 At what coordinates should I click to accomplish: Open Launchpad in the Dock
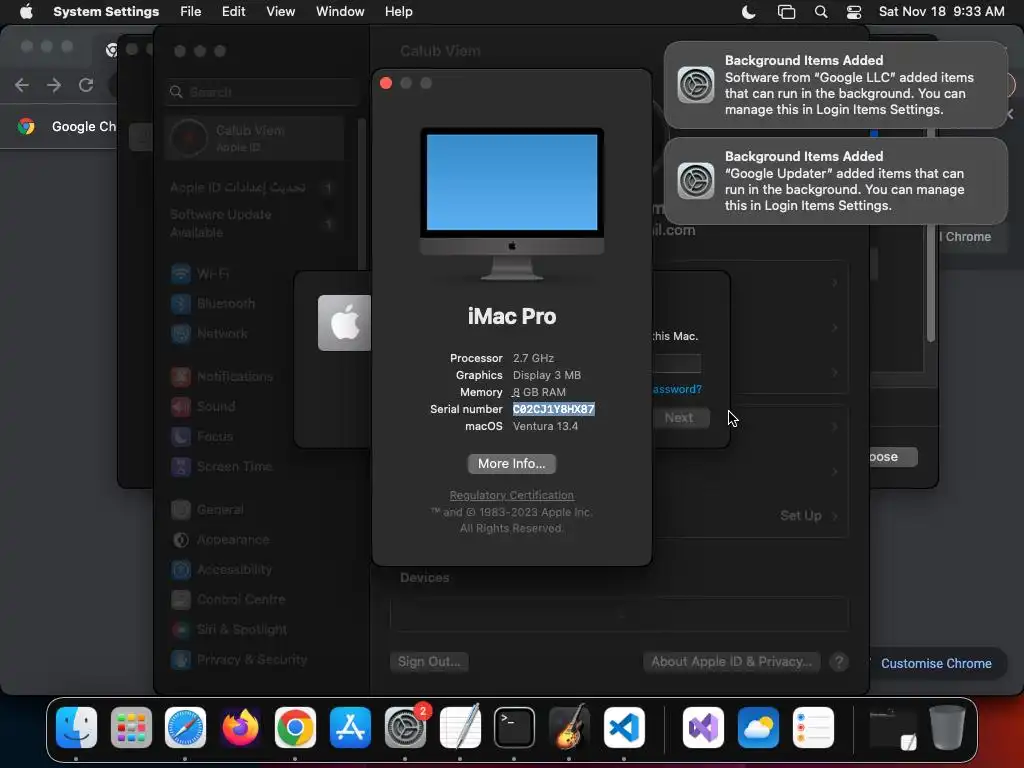click(131, 727)
